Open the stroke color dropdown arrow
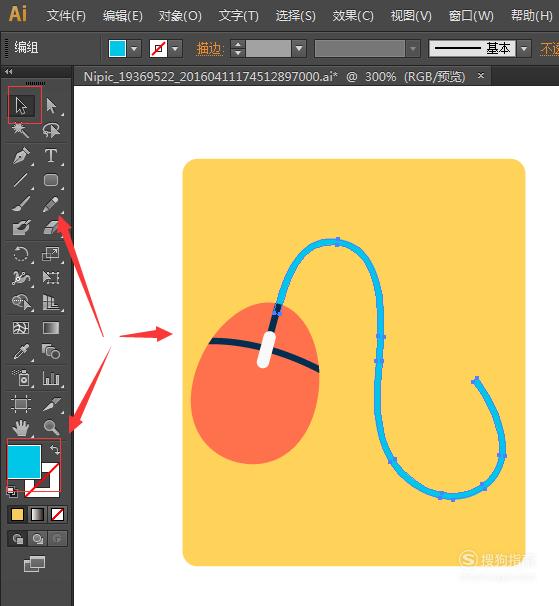Viewport: 559px width, 606px height. pos(175,49)
